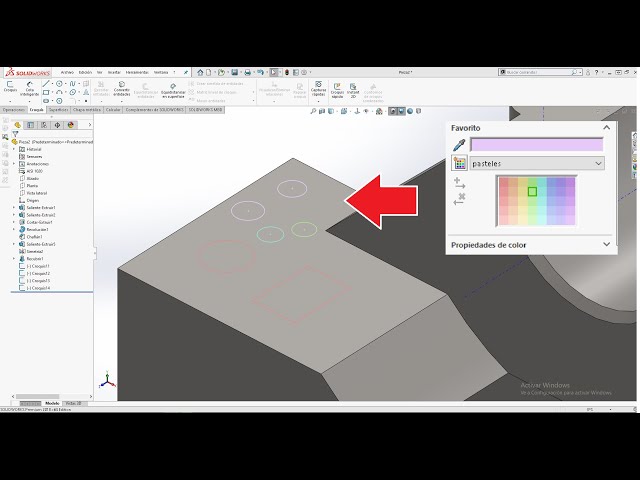Viewport: 640px width, 480px height.
Task: Click the color swatch palette icon
Action: coord(460,163)
